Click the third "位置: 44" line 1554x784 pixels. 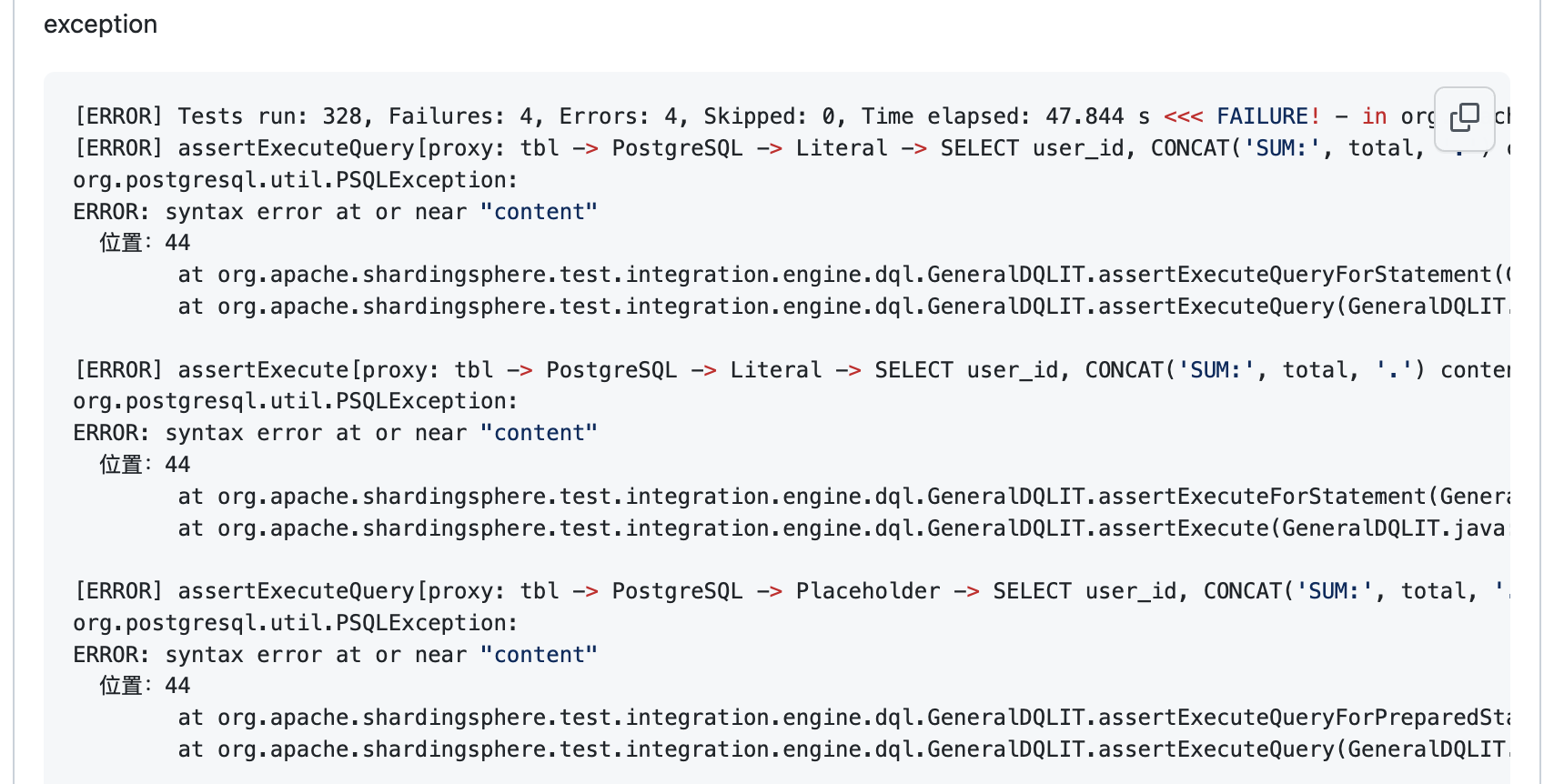[145, 686]
